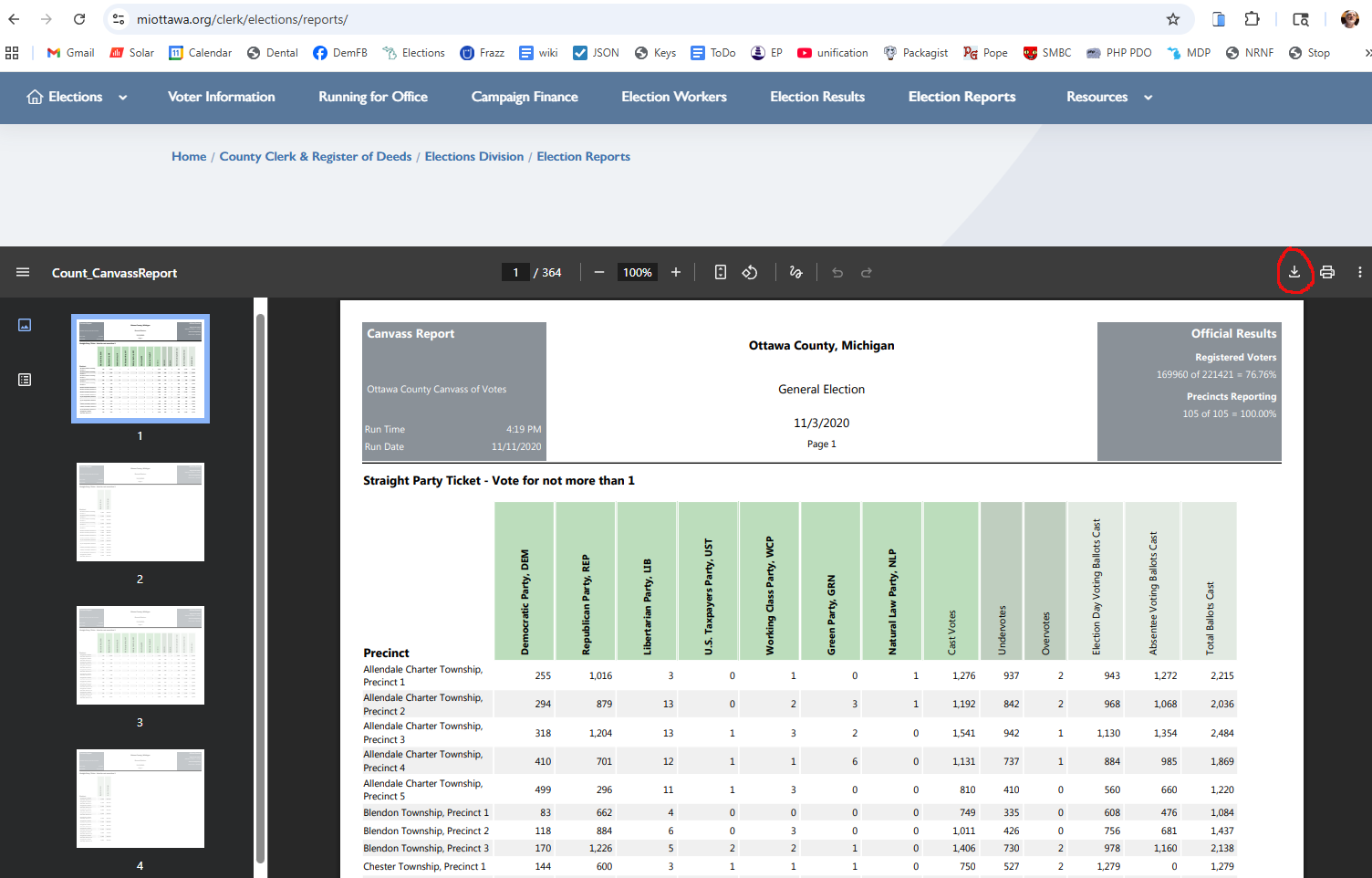Switch sidebar to document outline view
The width and height of the screenshot is (1372, 878).
point(25,380)
